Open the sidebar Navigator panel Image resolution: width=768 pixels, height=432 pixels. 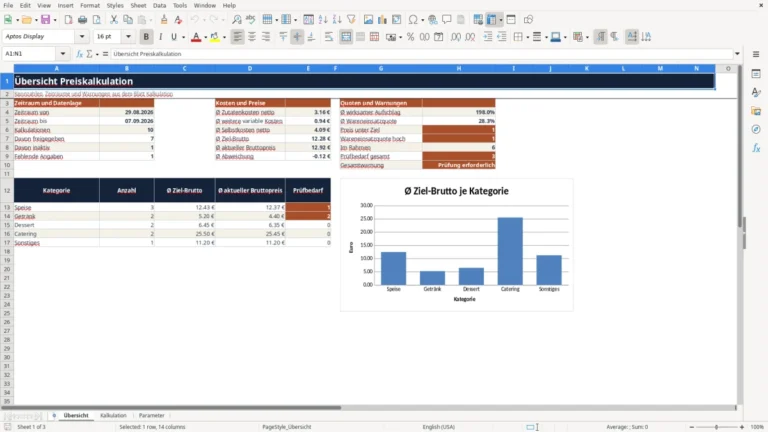pos(756,129)
